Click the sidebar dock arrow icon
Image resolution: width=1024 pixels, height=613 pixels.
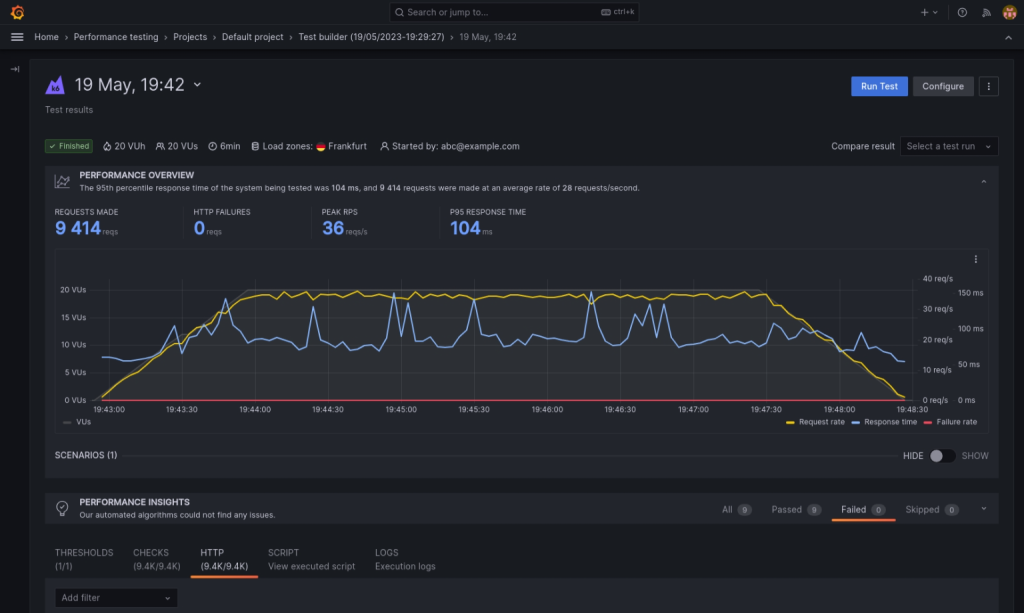tap(15, 69)
